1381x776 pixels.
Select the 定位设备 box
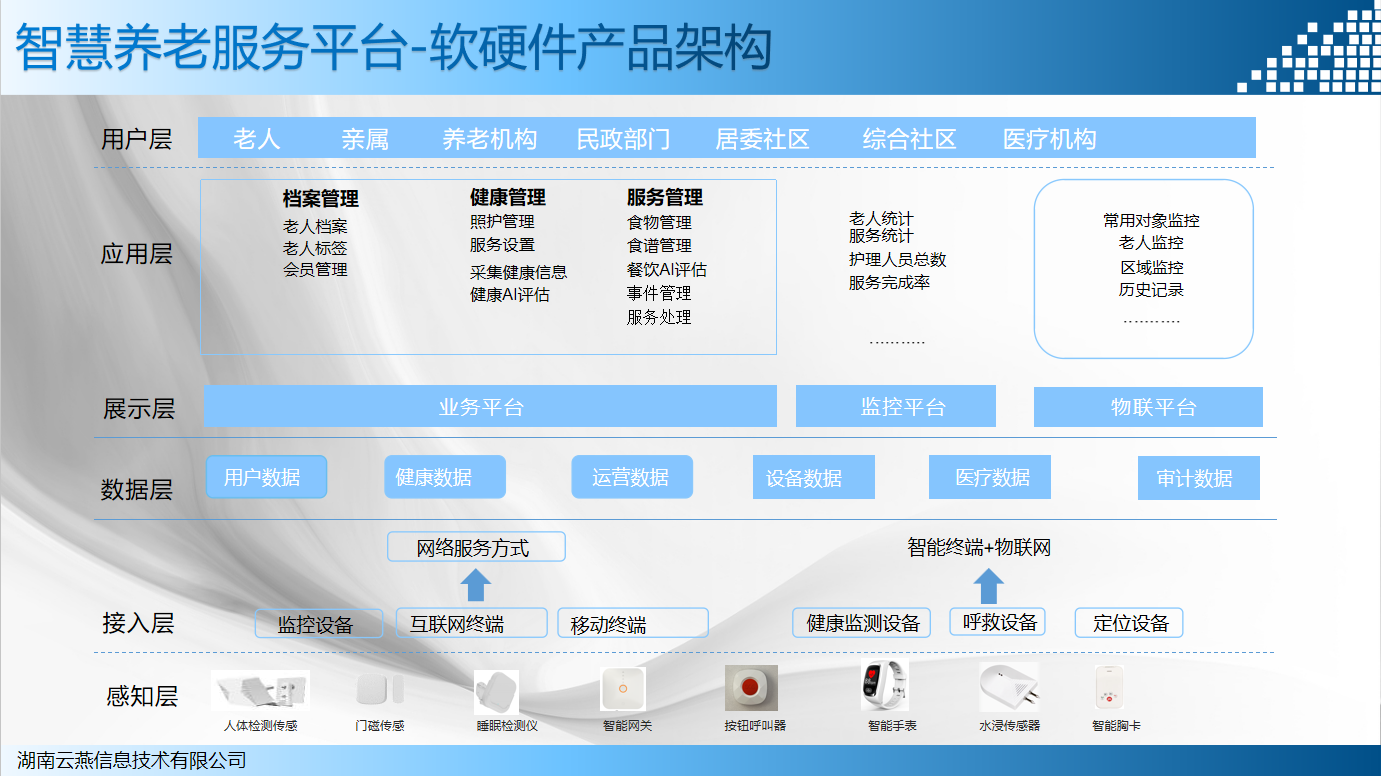click(x=1129, y=623)
